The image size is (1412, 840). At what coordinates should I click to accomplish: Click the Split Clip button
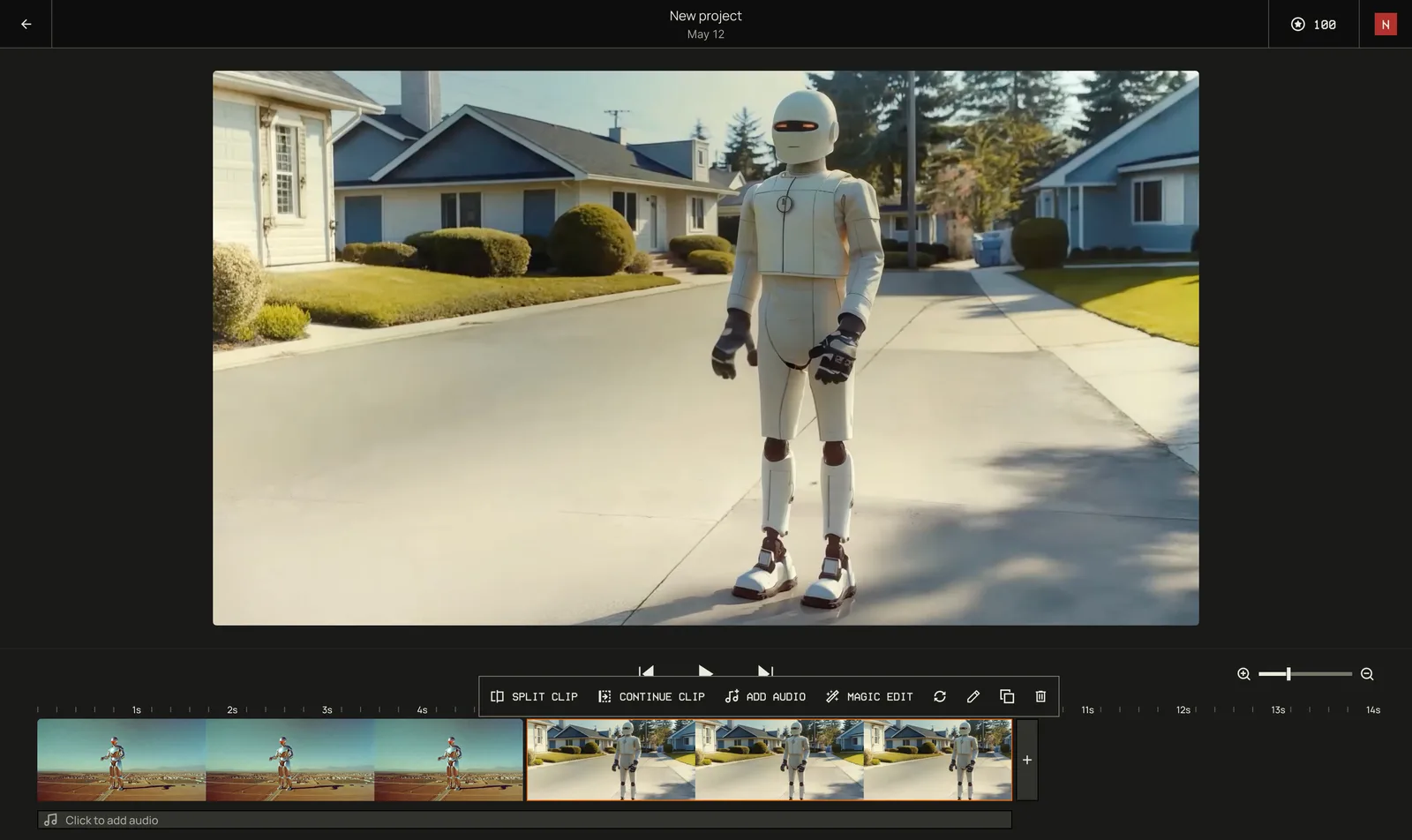click(x=534, y=696)
